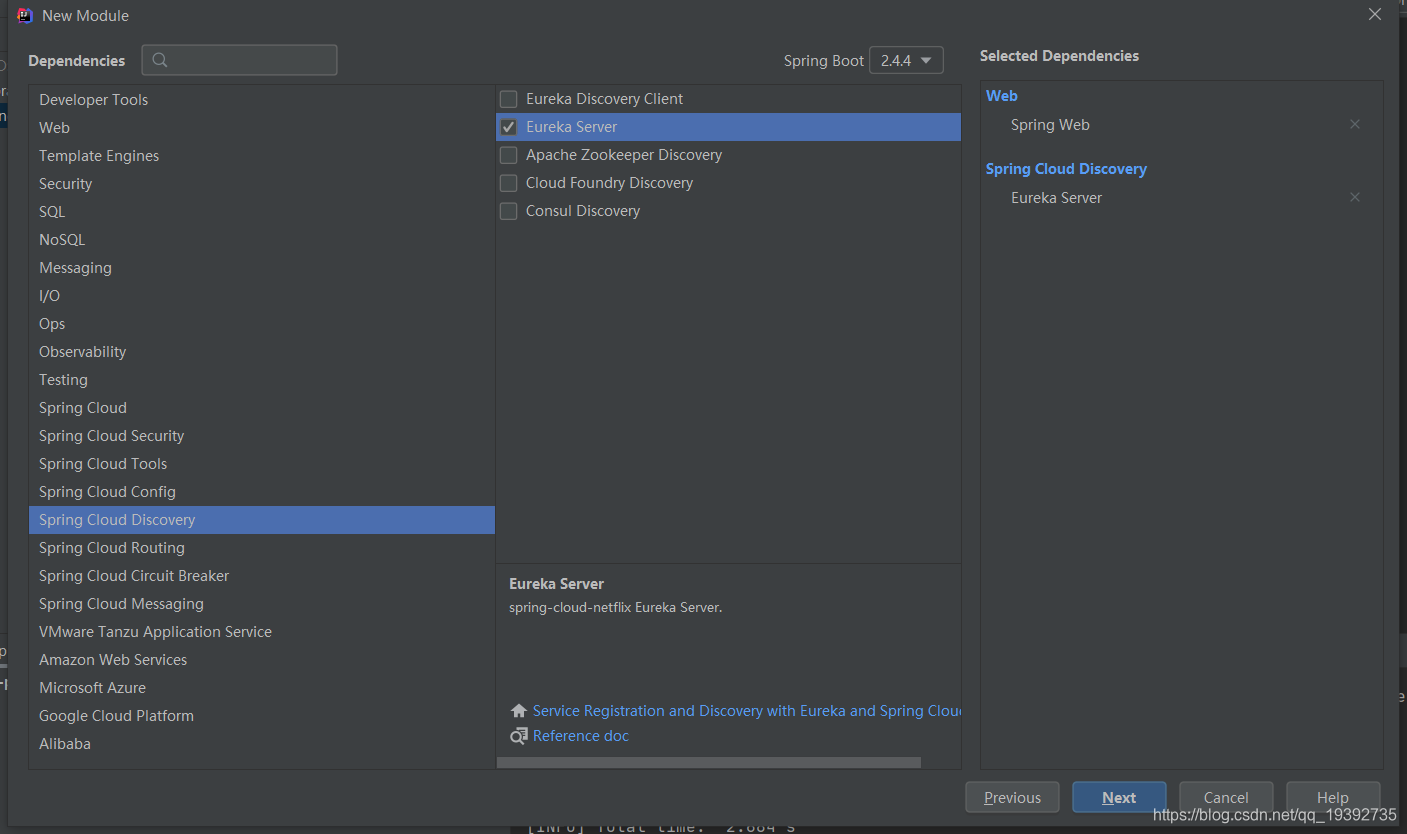Select the Spring Cloud category
The height and width of the screenshot is (834, 1407).
click(x=262, y=408)
